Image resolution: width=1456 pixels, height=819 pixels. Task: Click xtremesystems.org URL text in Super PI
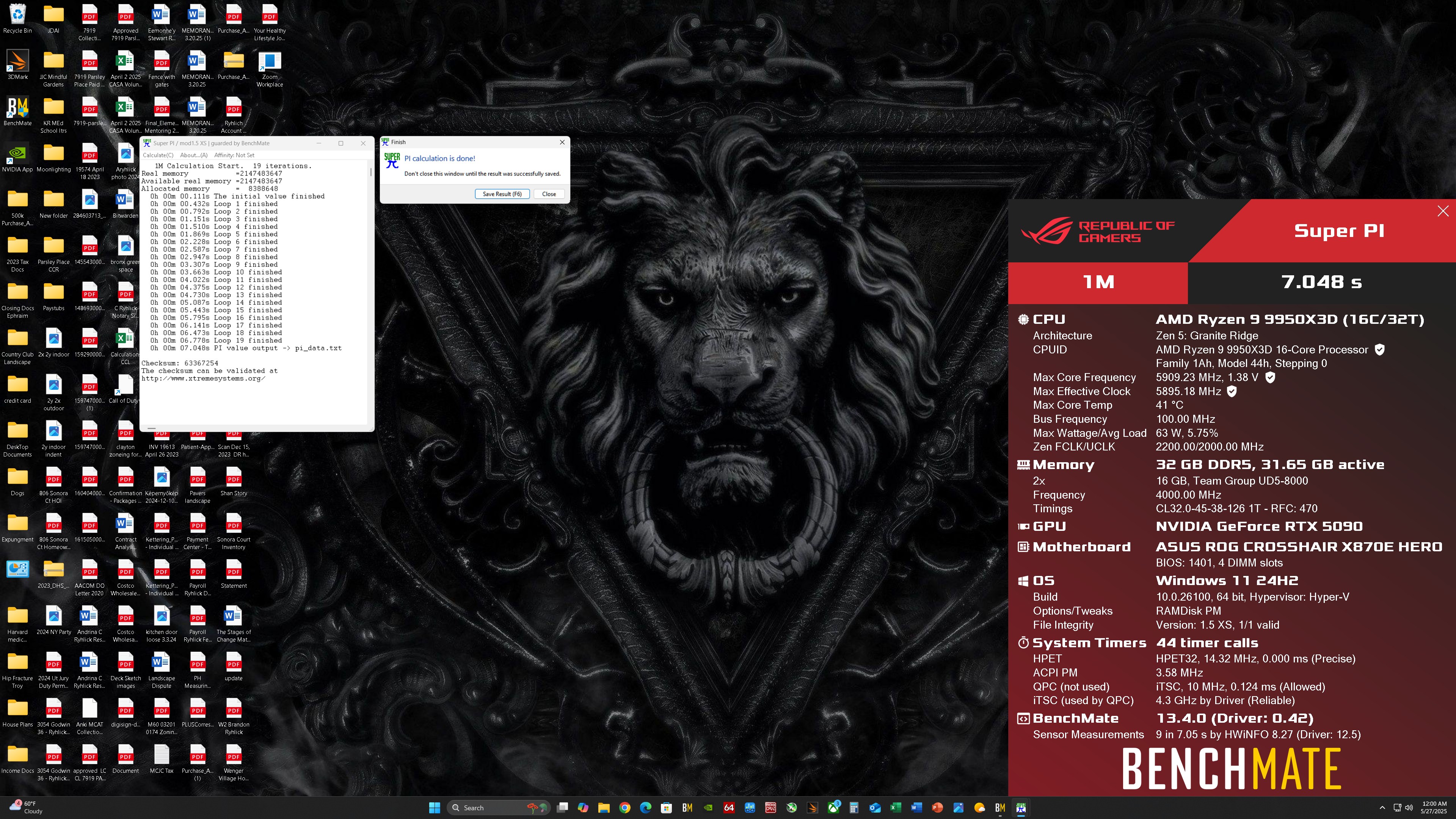point(204,378)
